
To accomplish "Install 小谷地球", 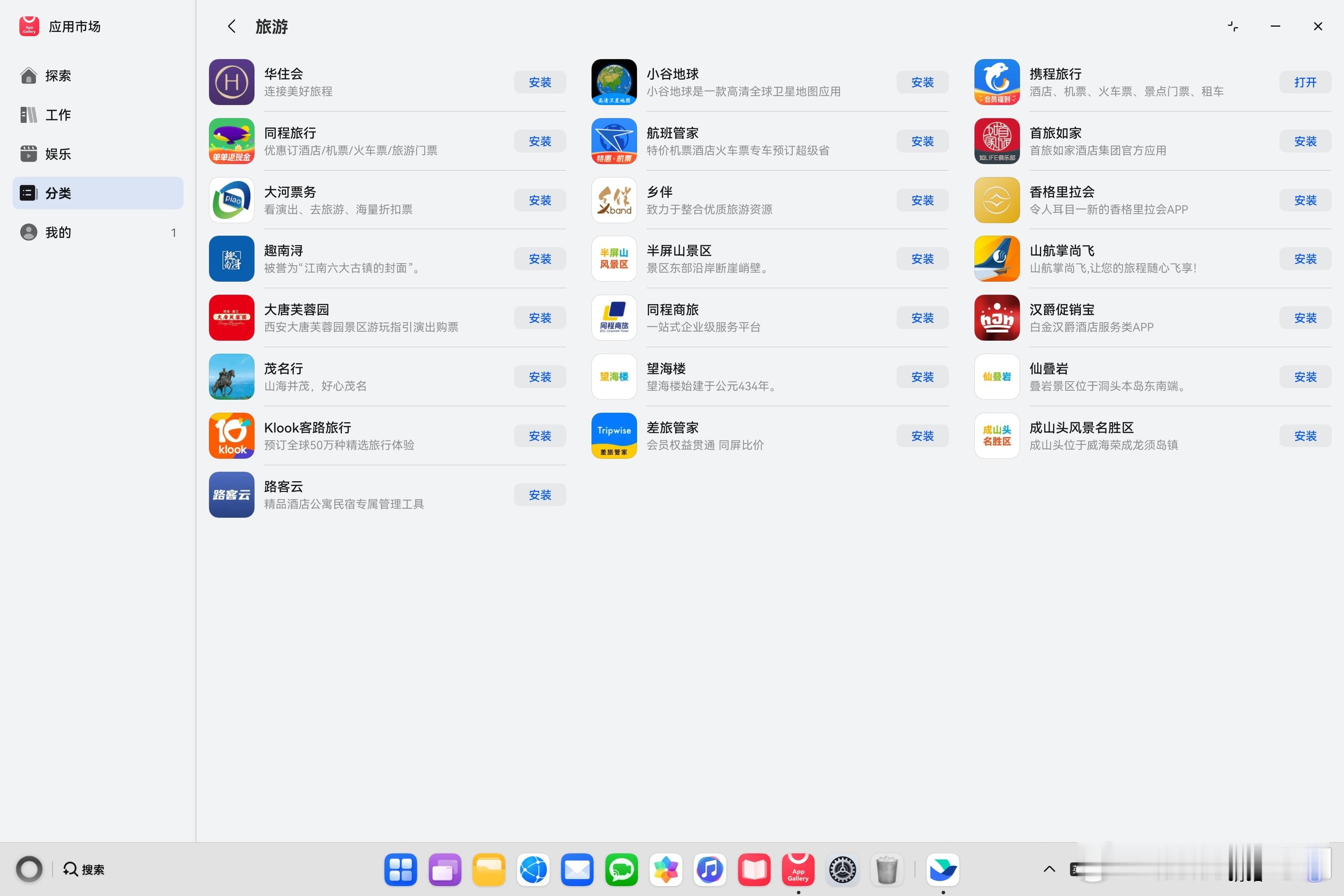I will (x=922, y=82).
